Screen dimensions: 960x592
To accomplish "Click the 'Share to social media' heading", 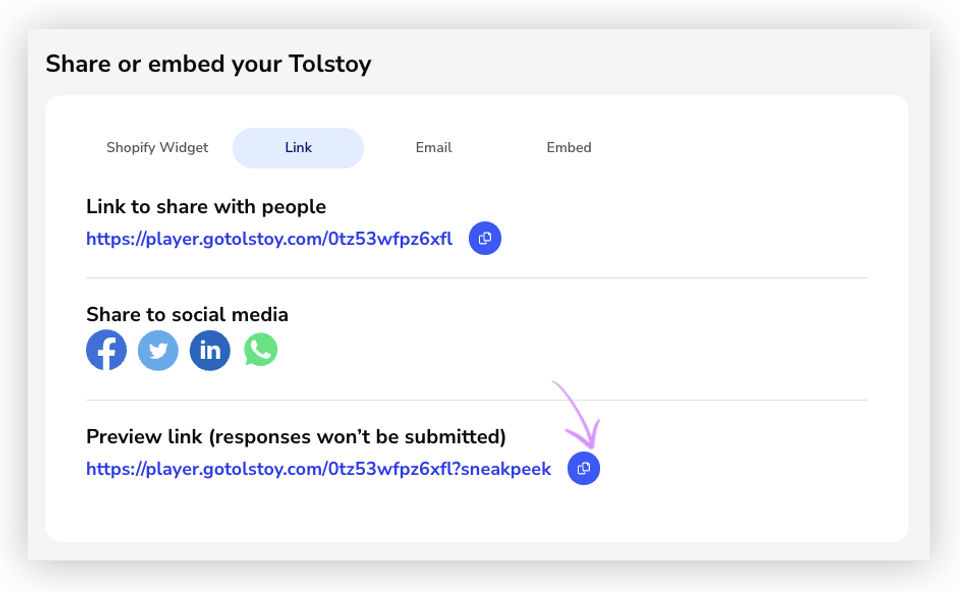I will (x=187, y=314).
